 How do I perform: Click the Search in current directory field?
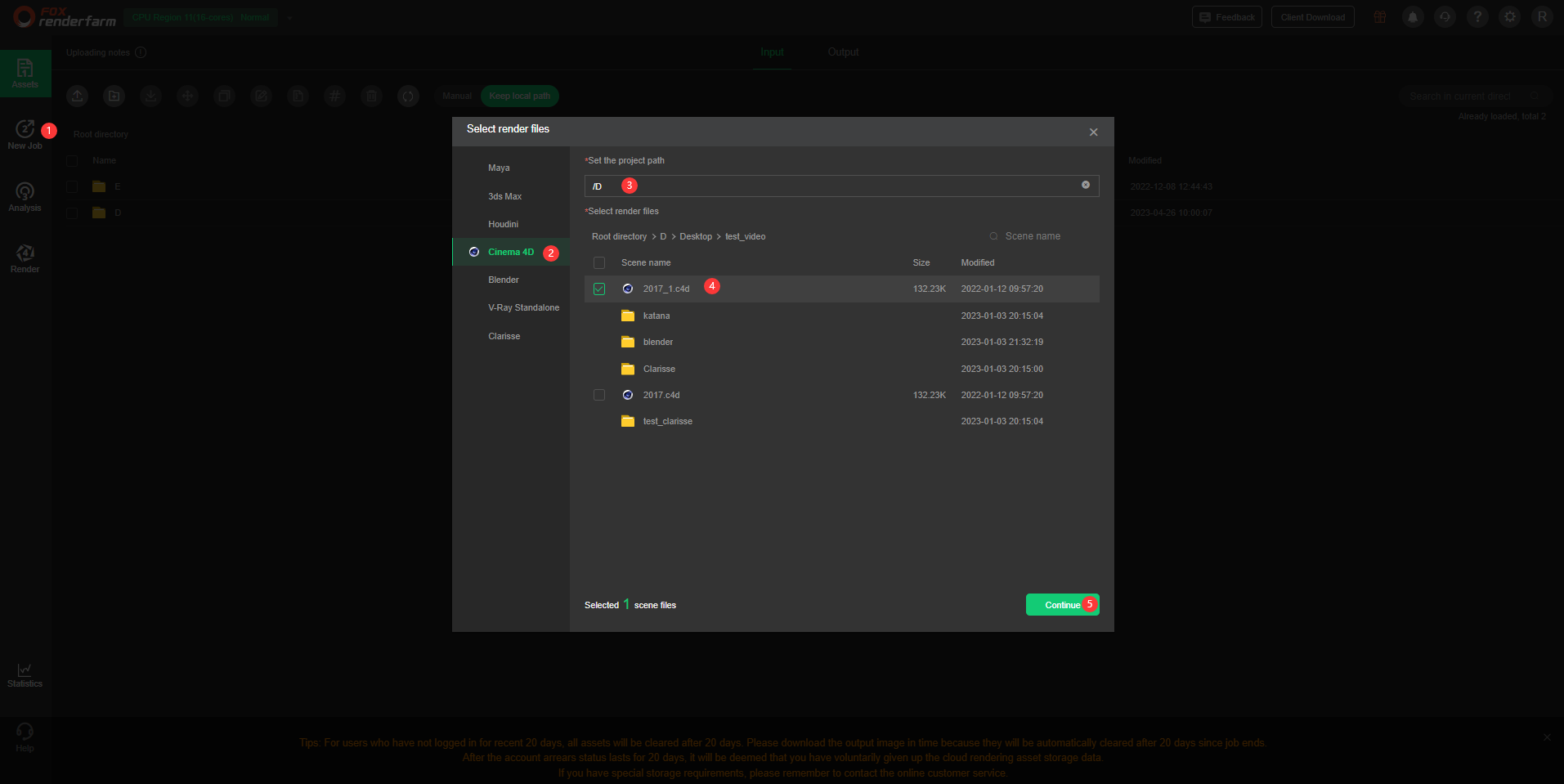1474,96
